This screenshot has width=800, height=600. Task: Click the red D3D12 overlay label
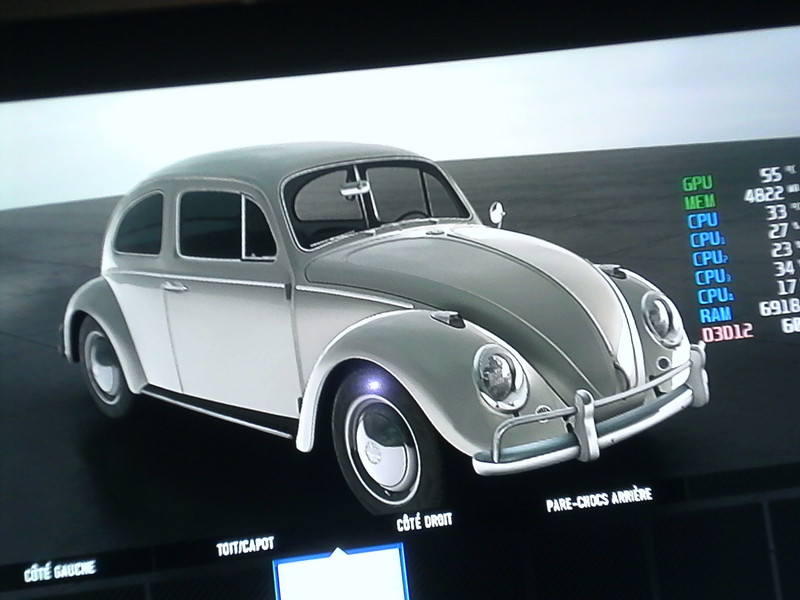click(727, 333)
